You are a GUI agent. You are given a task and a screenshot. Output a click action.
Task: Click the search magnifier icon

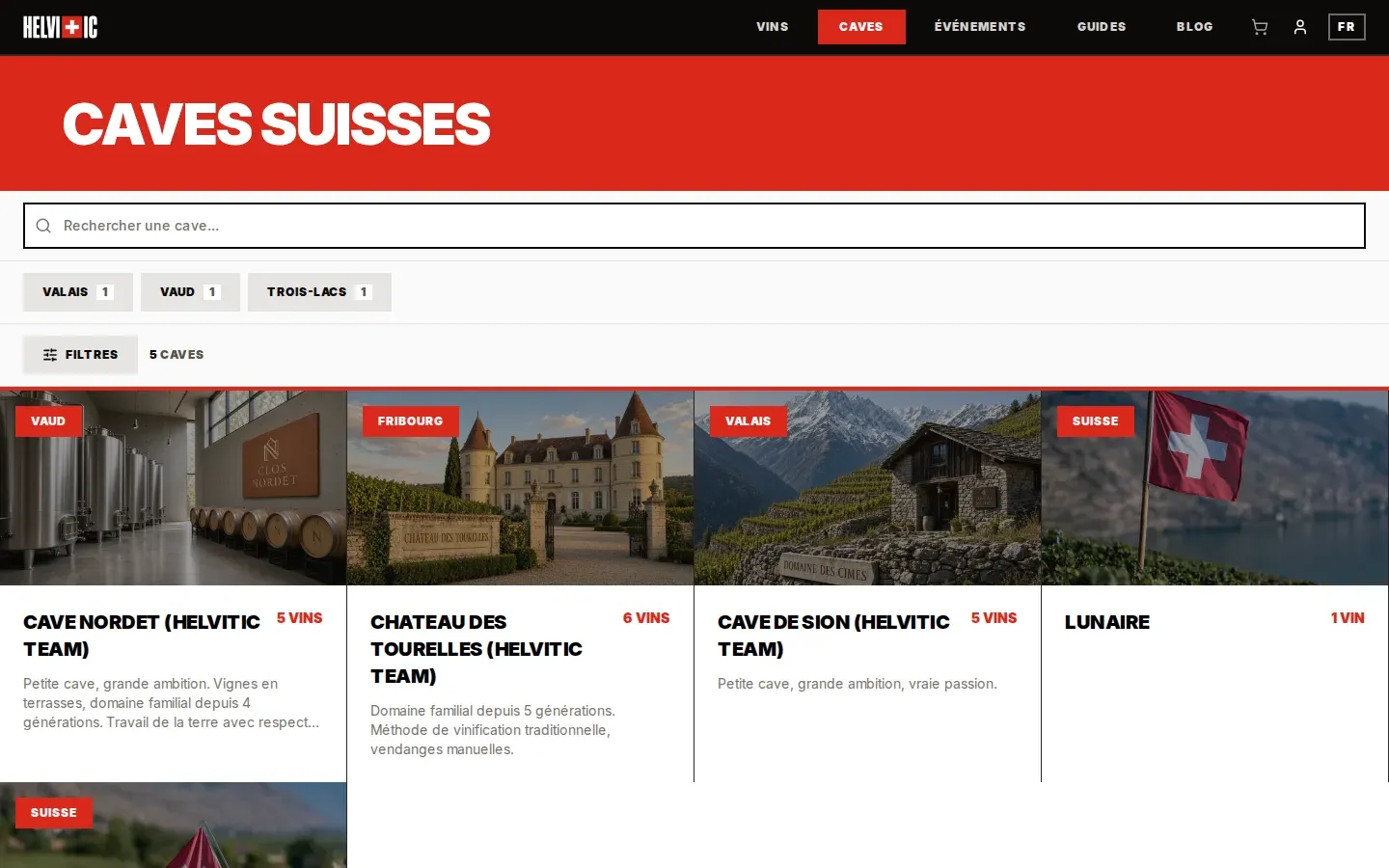click(43, 226)
